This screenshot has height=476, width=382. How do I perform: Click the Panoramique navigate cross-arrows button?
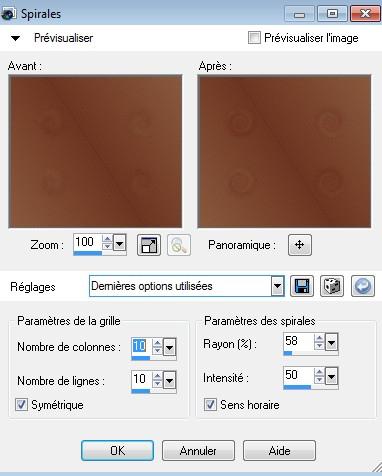(300, 245)
